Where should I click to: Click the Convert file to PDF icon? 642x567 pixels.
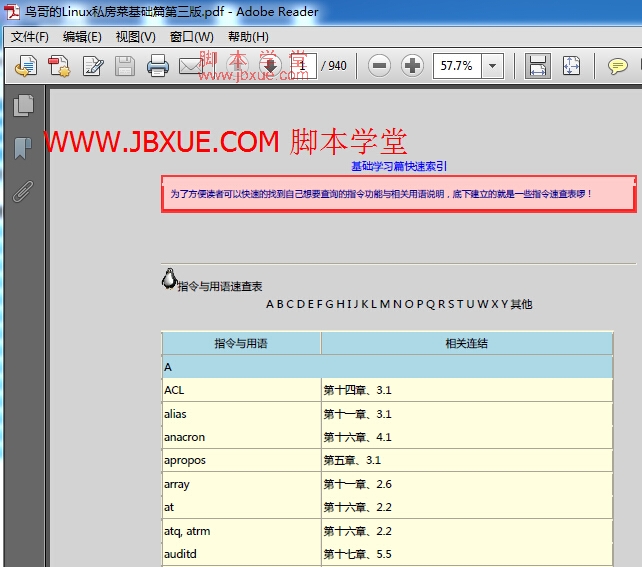click(x=59, y=66)
